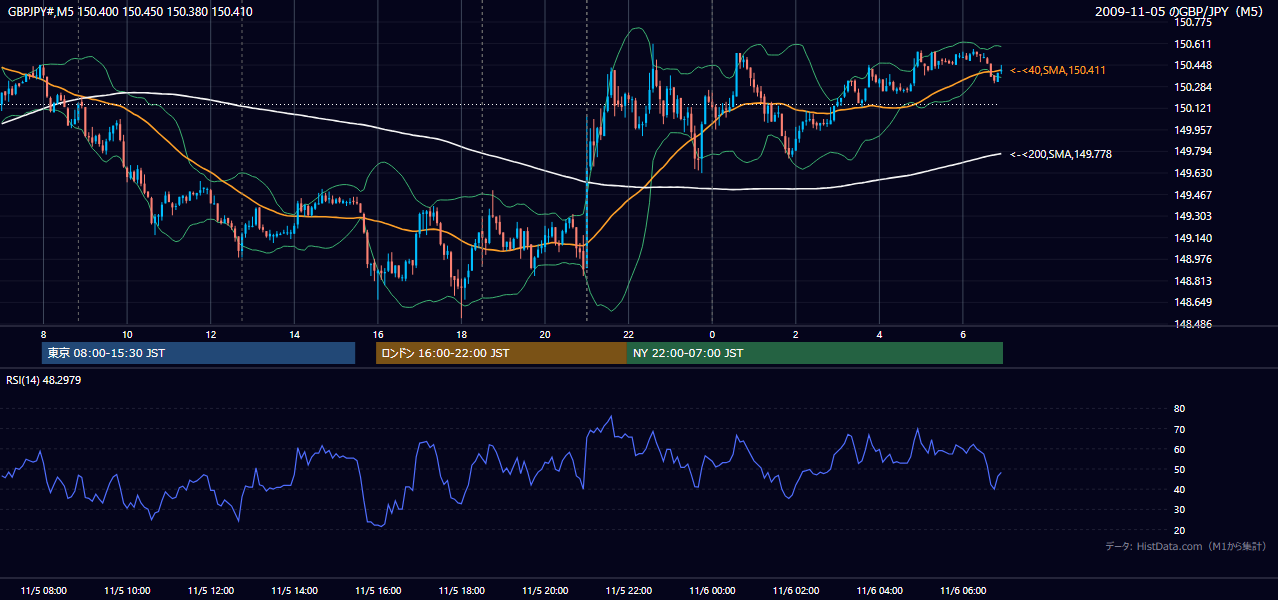Click bottom timeline label 11/5 20:00
Viewport: 1278px width, 600px height.
pos(545,591)
